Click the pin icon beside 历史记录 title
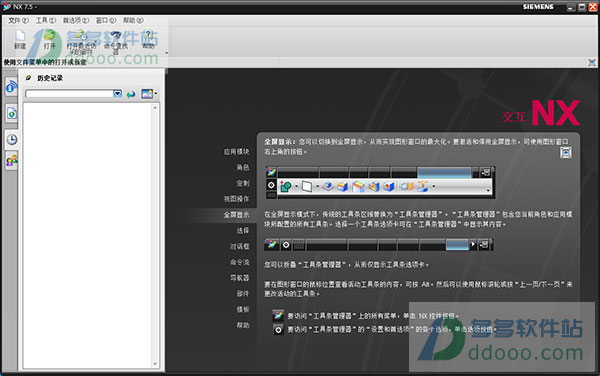Viewport: 600px width, 376px height. [28, 78]
